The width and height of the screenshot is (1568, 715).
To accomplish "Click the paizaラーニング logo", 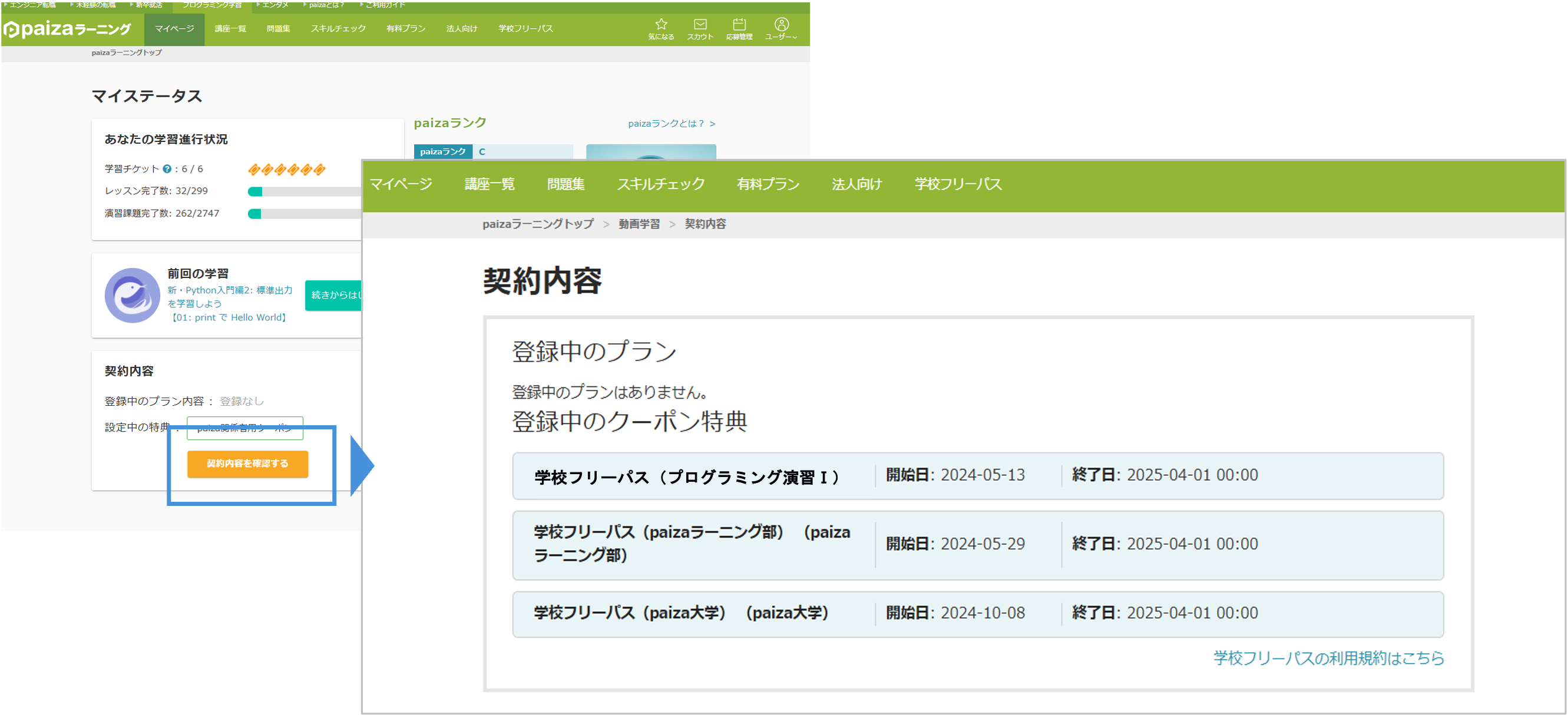I will tap(68, 29).
